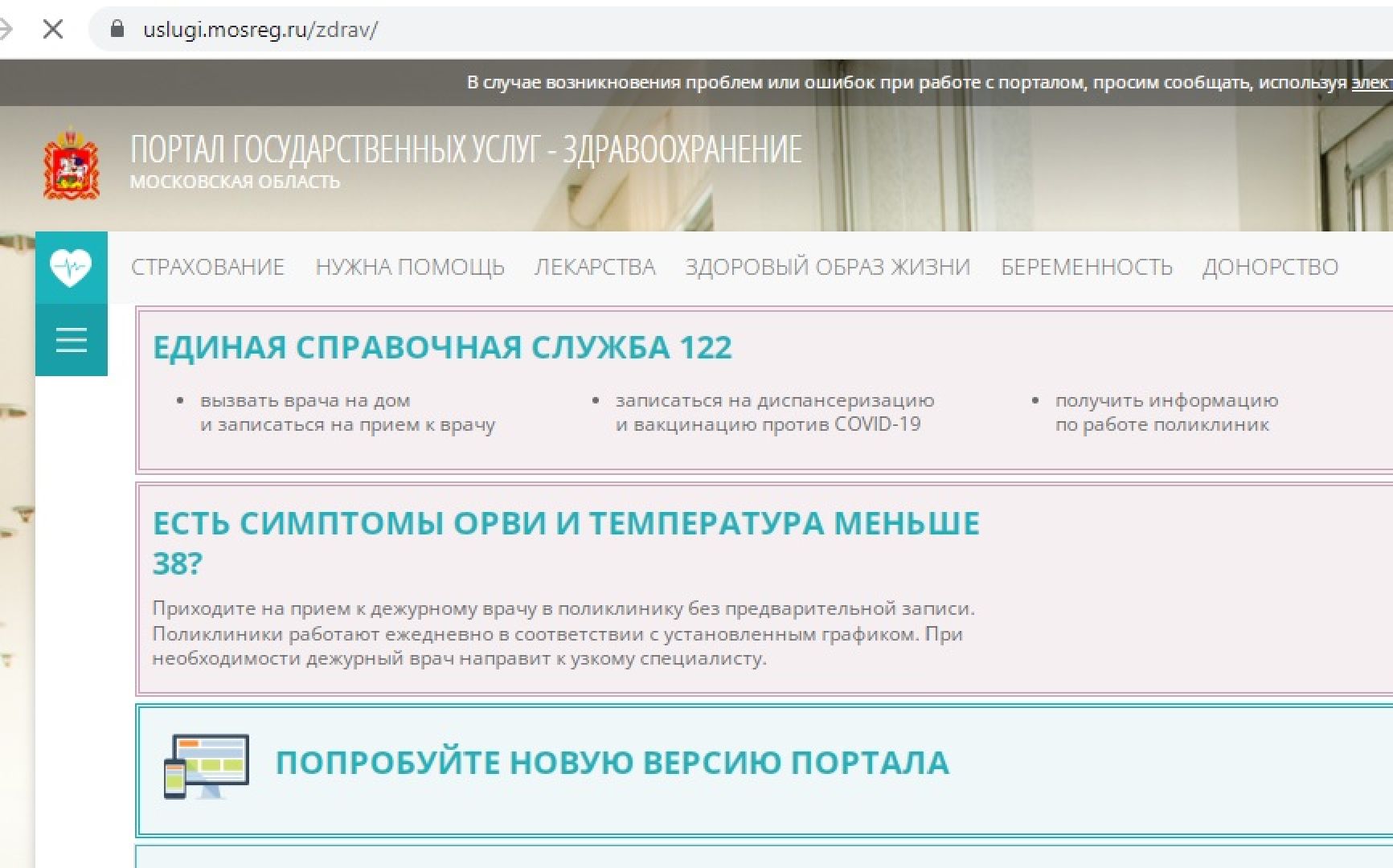The image size is (1393, 868).
Task: Click the browser back arrow
Action: click(x=6, y=29)
